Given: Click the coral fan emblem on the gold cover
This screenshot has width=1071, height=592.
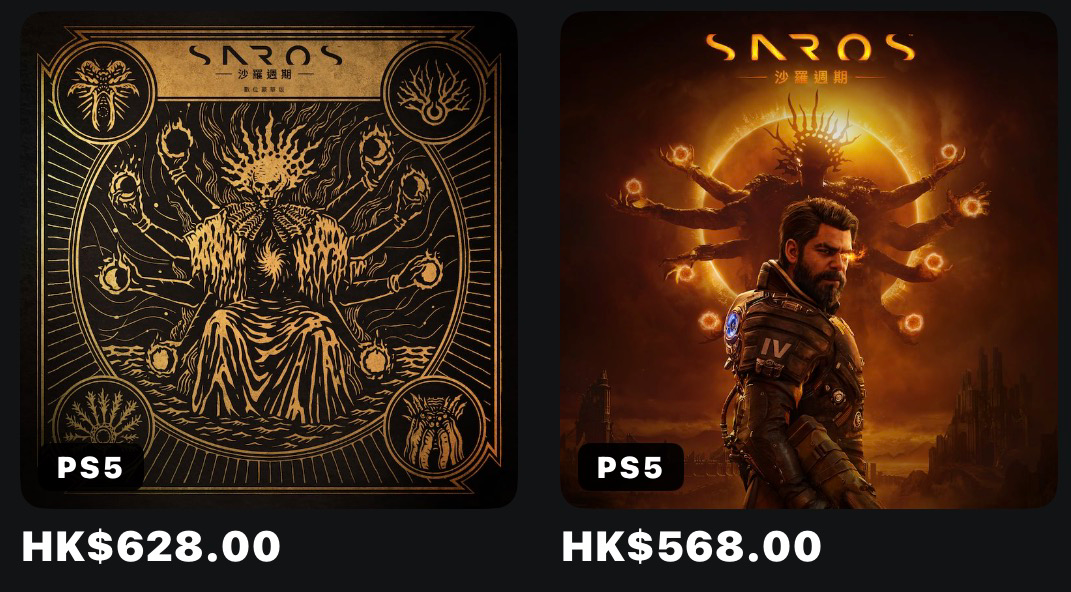Looking at the screenshot, I should click(x=102, y=418).
